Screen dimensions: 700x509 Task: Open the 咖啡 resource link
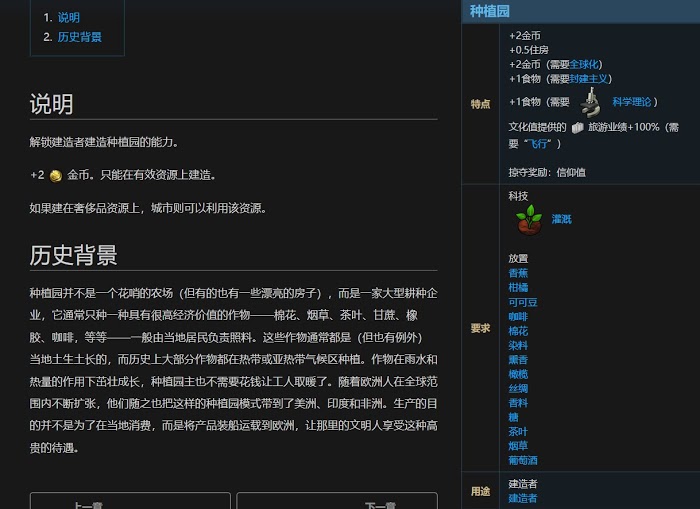518,317
